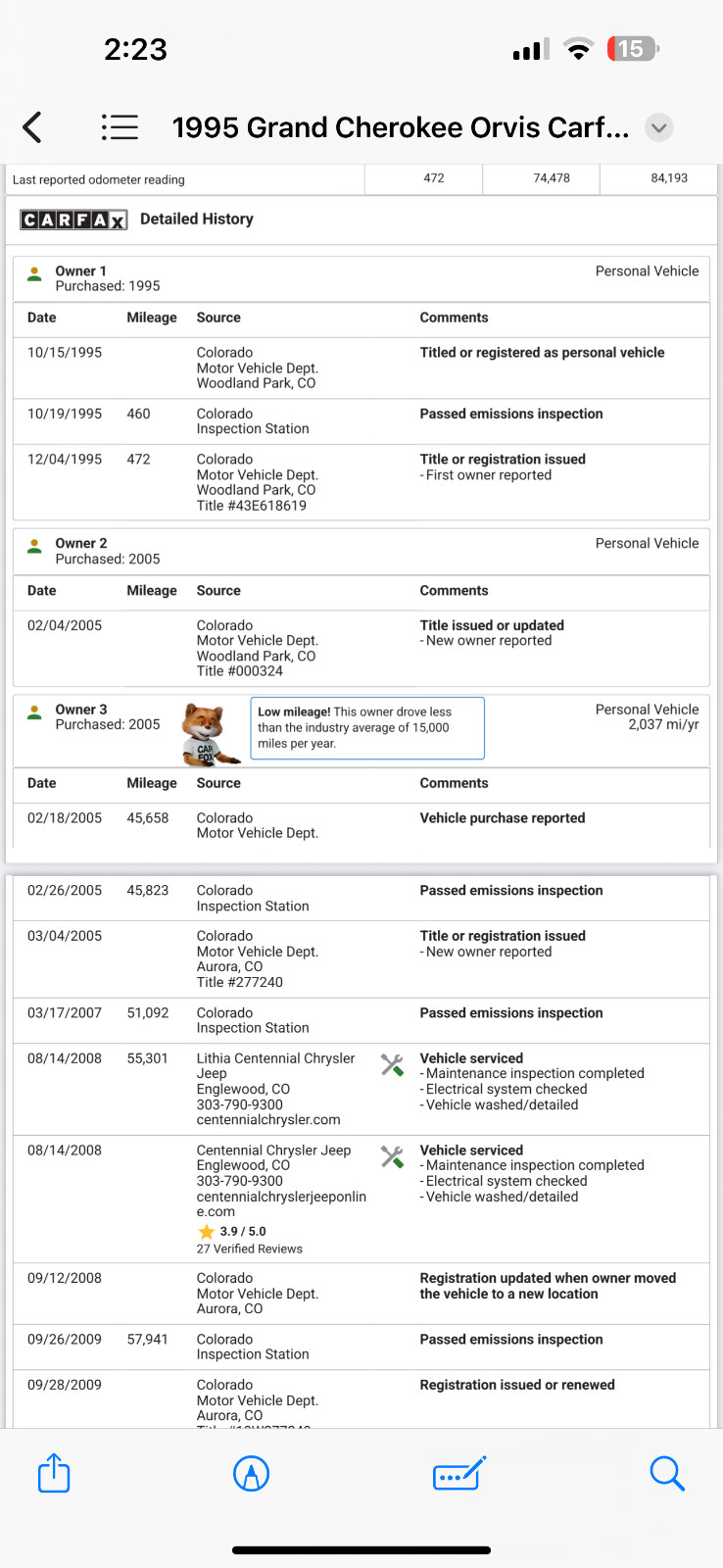
Task: Tap the share icon in bottom toolbar
Action: [54, 1473]
